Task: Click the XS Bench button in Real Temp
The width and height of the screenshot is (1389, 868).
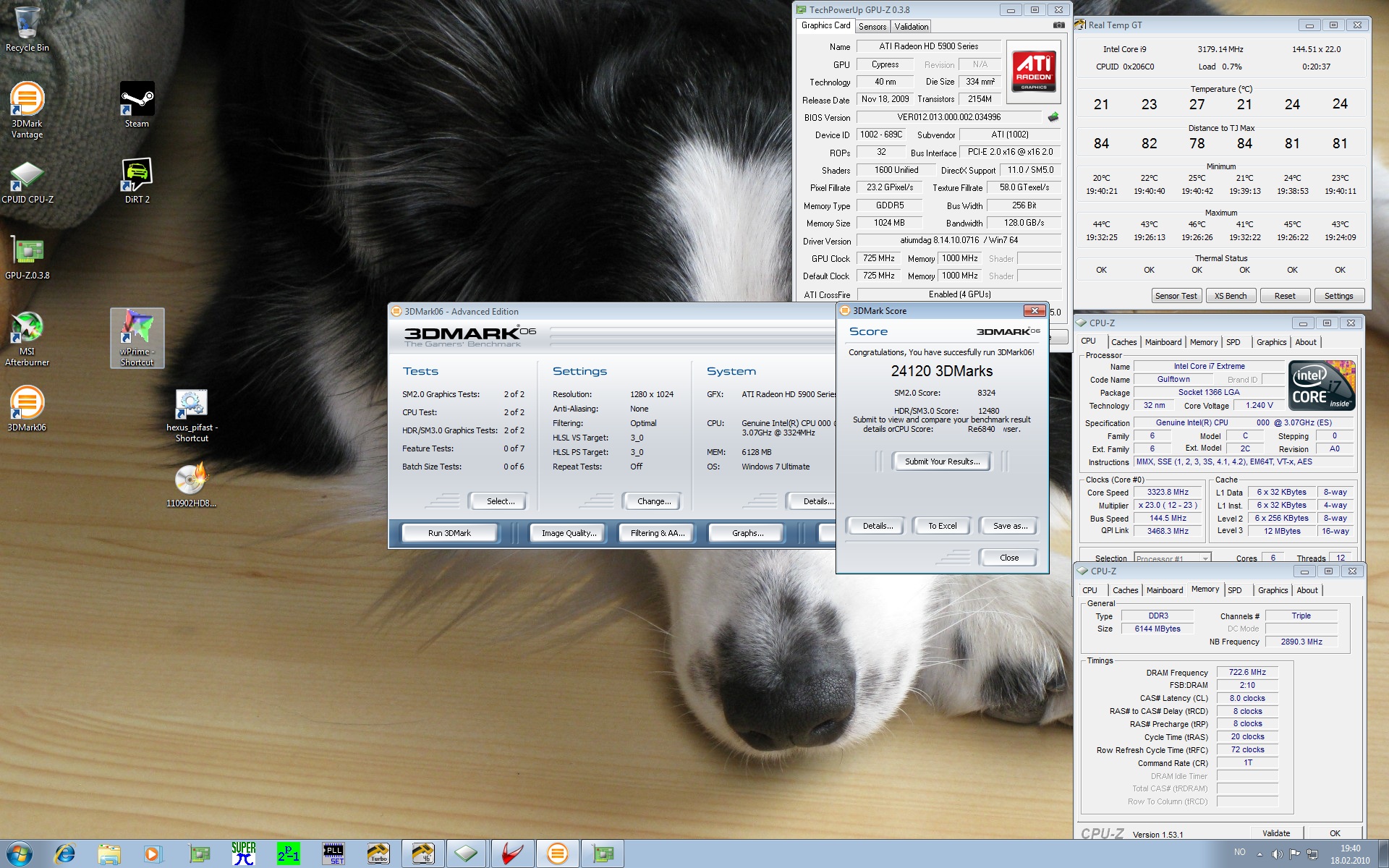Action: [x=1231, y=296]
